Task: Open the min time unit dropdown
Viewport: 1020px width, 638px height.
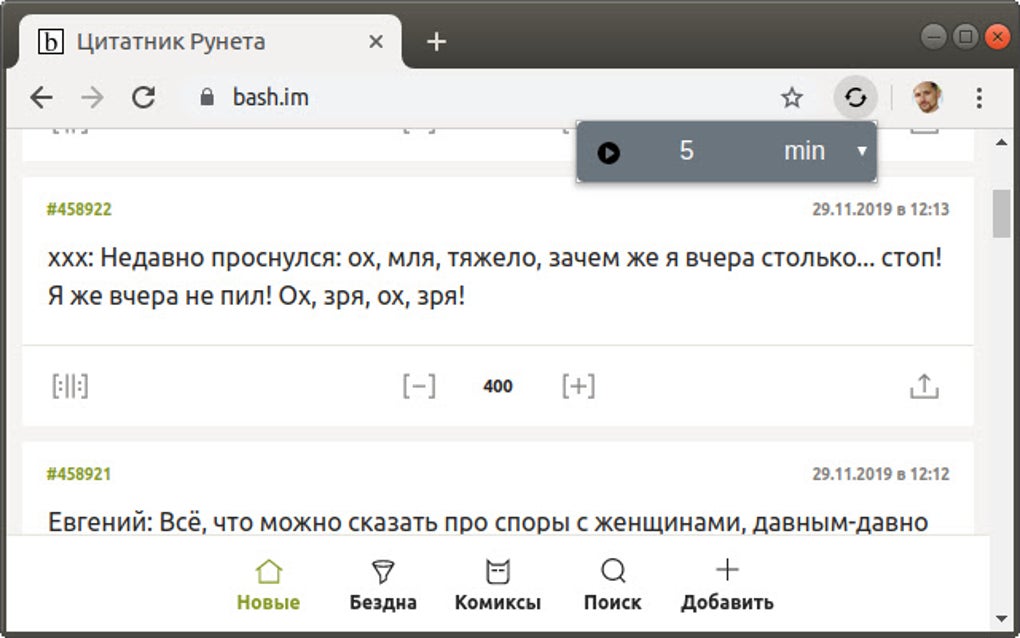Action: [x=825, y=152]
